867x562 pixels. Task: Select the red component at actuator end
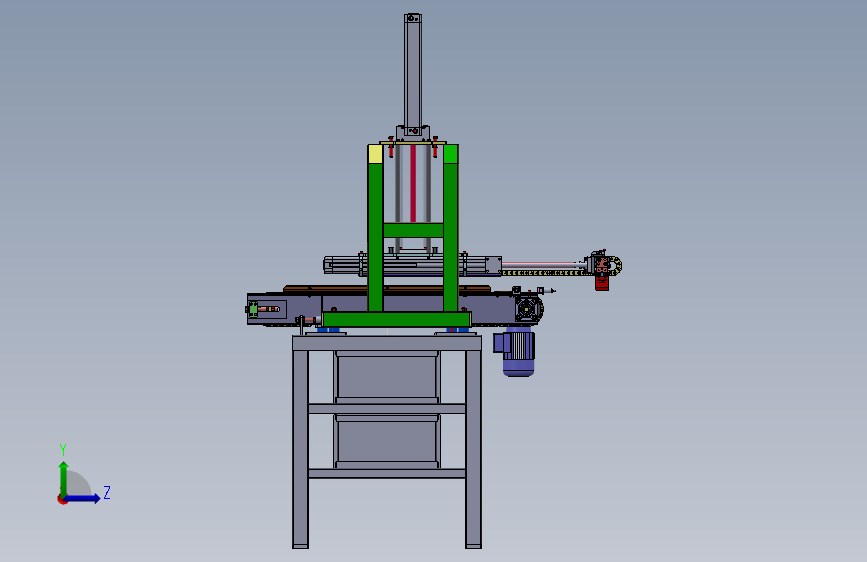(x=602, y=283)
